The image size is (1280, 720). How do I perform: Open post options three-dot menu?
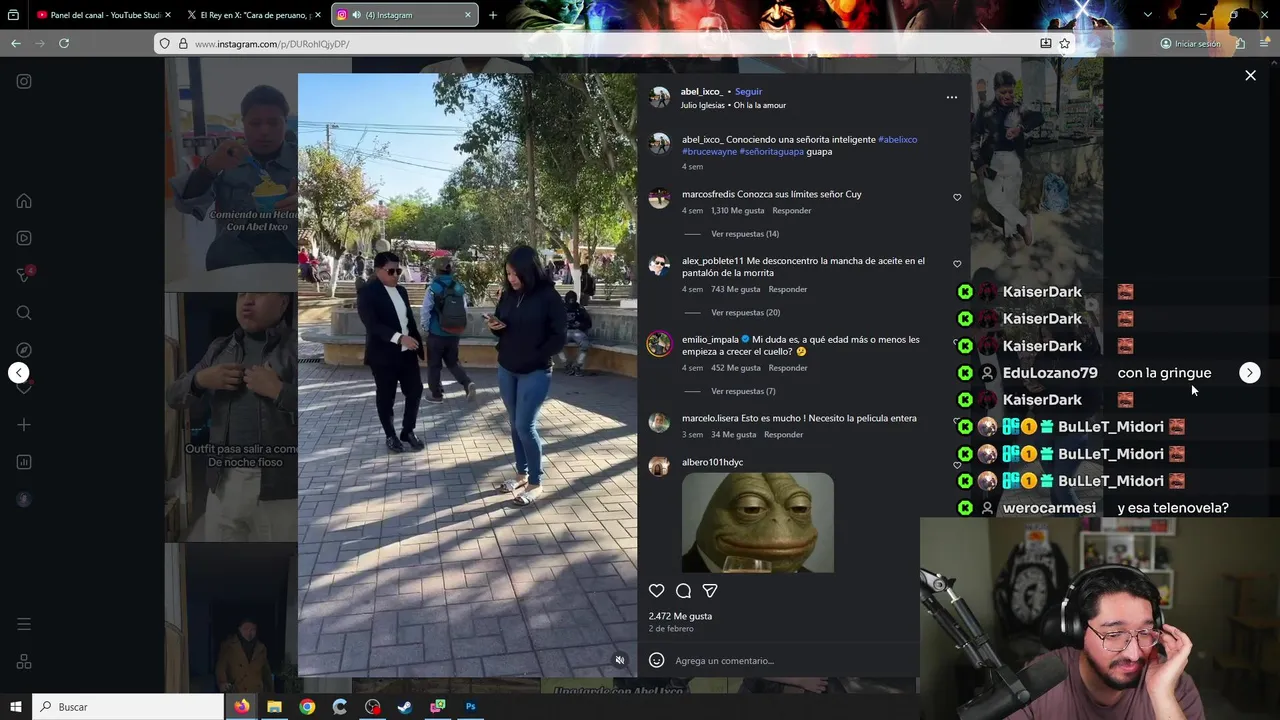click(x=952, y=97)
